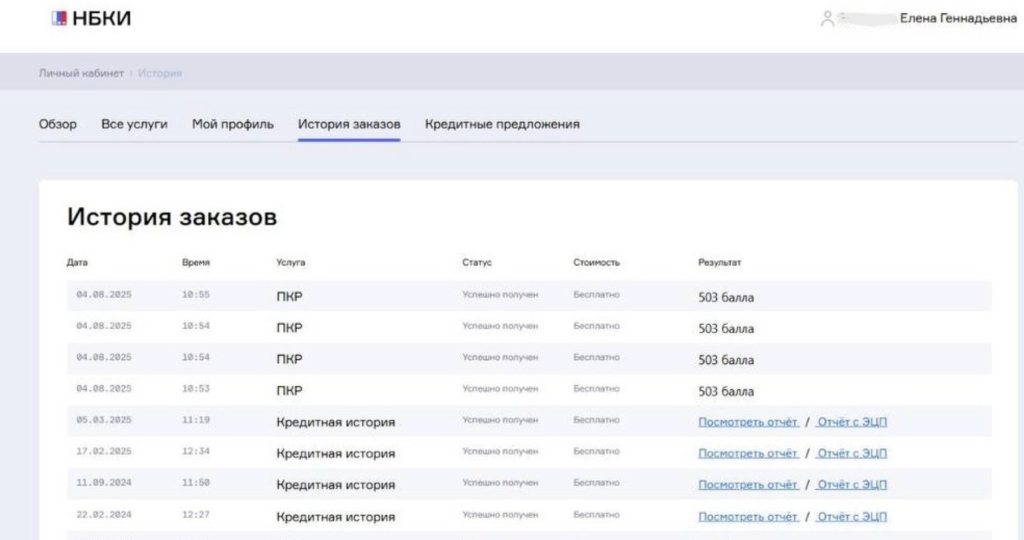This screenshot has height=540, width=1024.
Task: Click the user profile avatar icon
Action: coord(827,19)
